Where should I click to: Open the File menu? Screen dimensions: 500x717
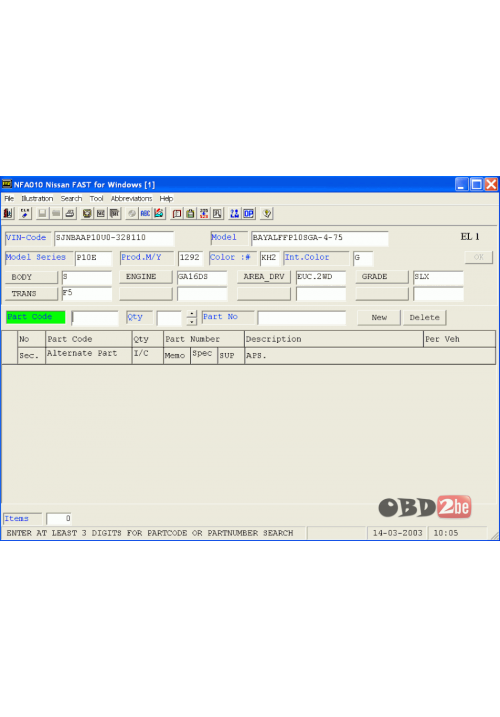pyautogui.click(x=9, y=198)
